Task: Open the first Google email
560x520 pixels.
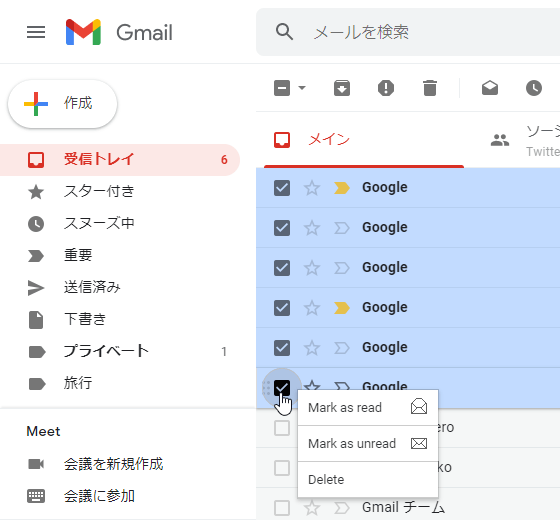Action: point(408,188)
